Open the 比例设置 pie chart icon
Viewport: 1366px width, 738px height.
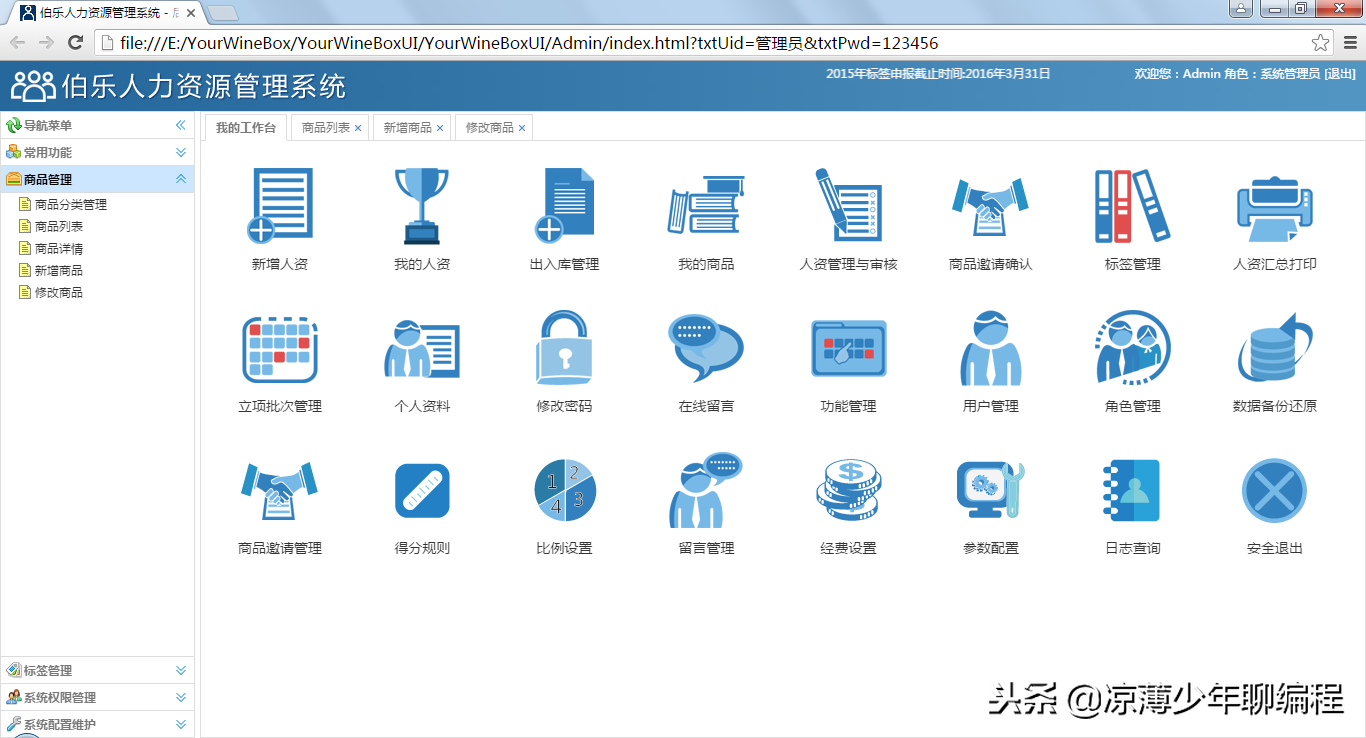pyautogui.click(x=564, y=490)
